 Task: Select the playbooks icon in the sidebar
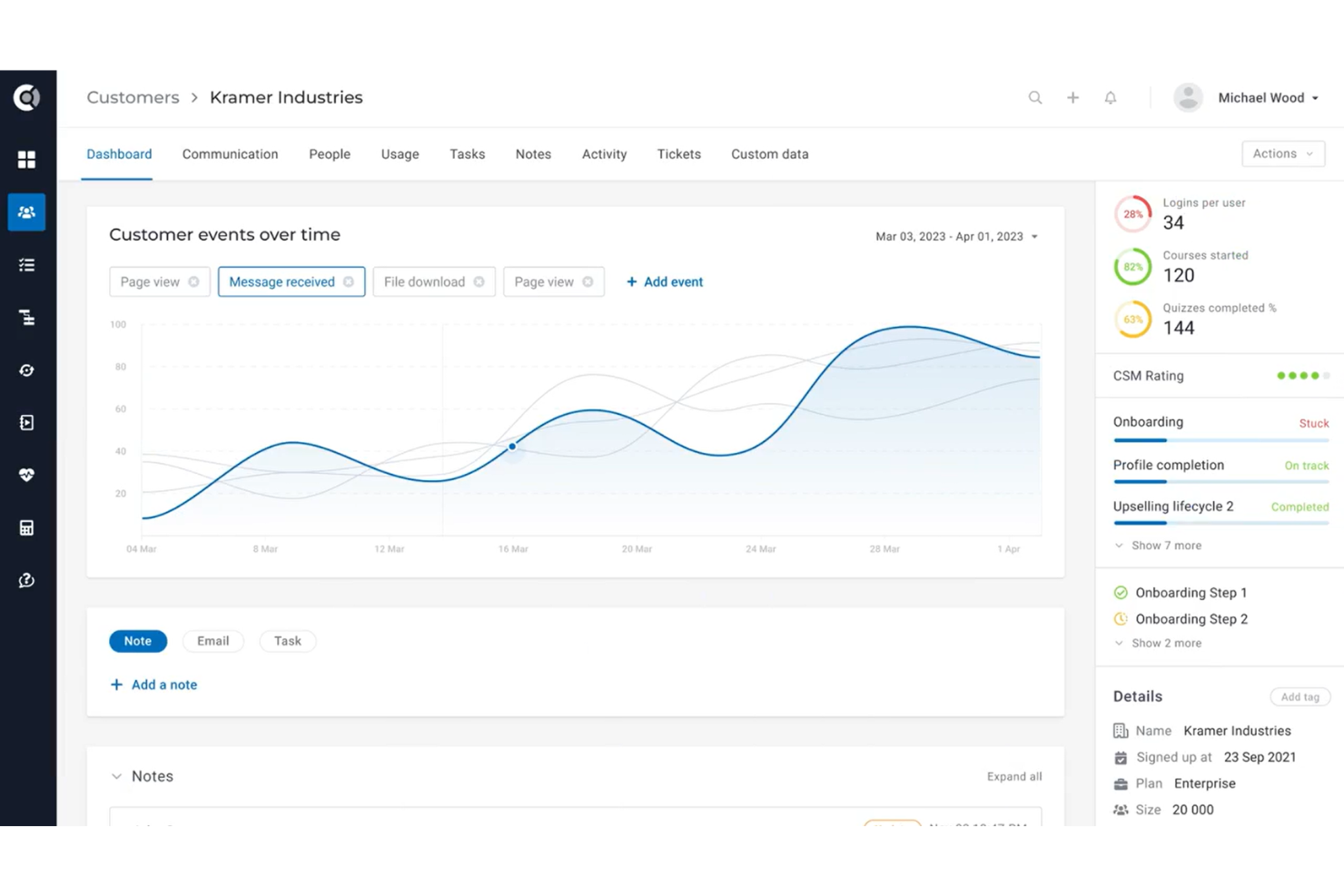tap(26, 421)
